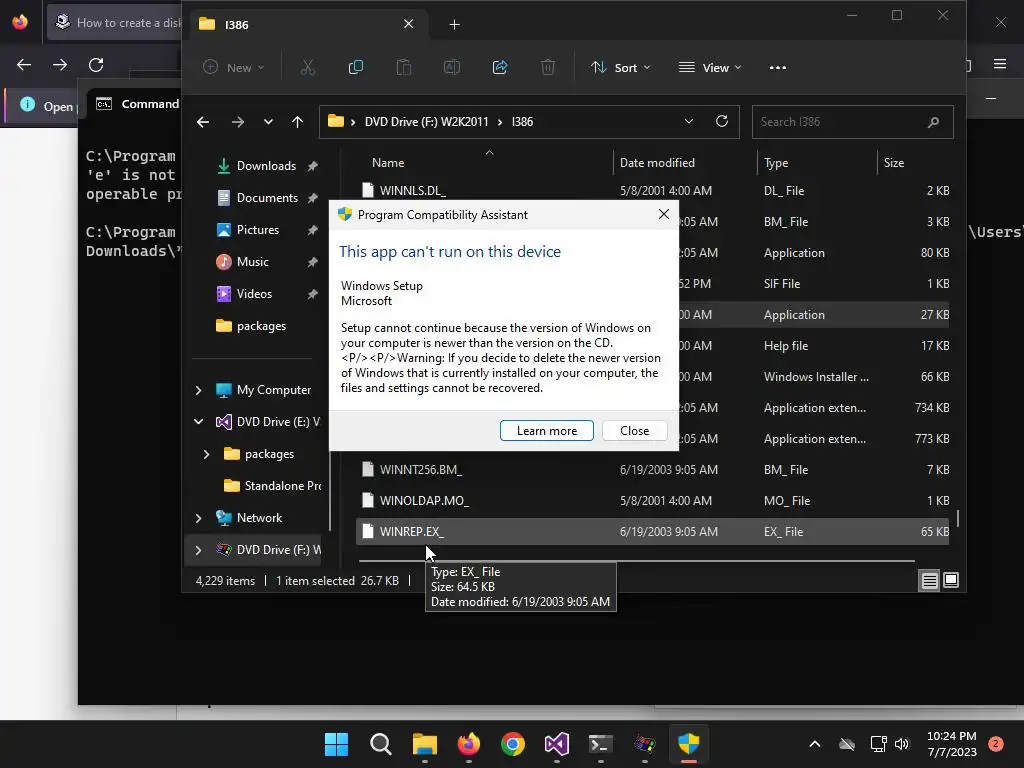The width and height of the screenshot is (1024, 768).
Task: Open Visual Studio from the taskbar
Action: [557, 744]
